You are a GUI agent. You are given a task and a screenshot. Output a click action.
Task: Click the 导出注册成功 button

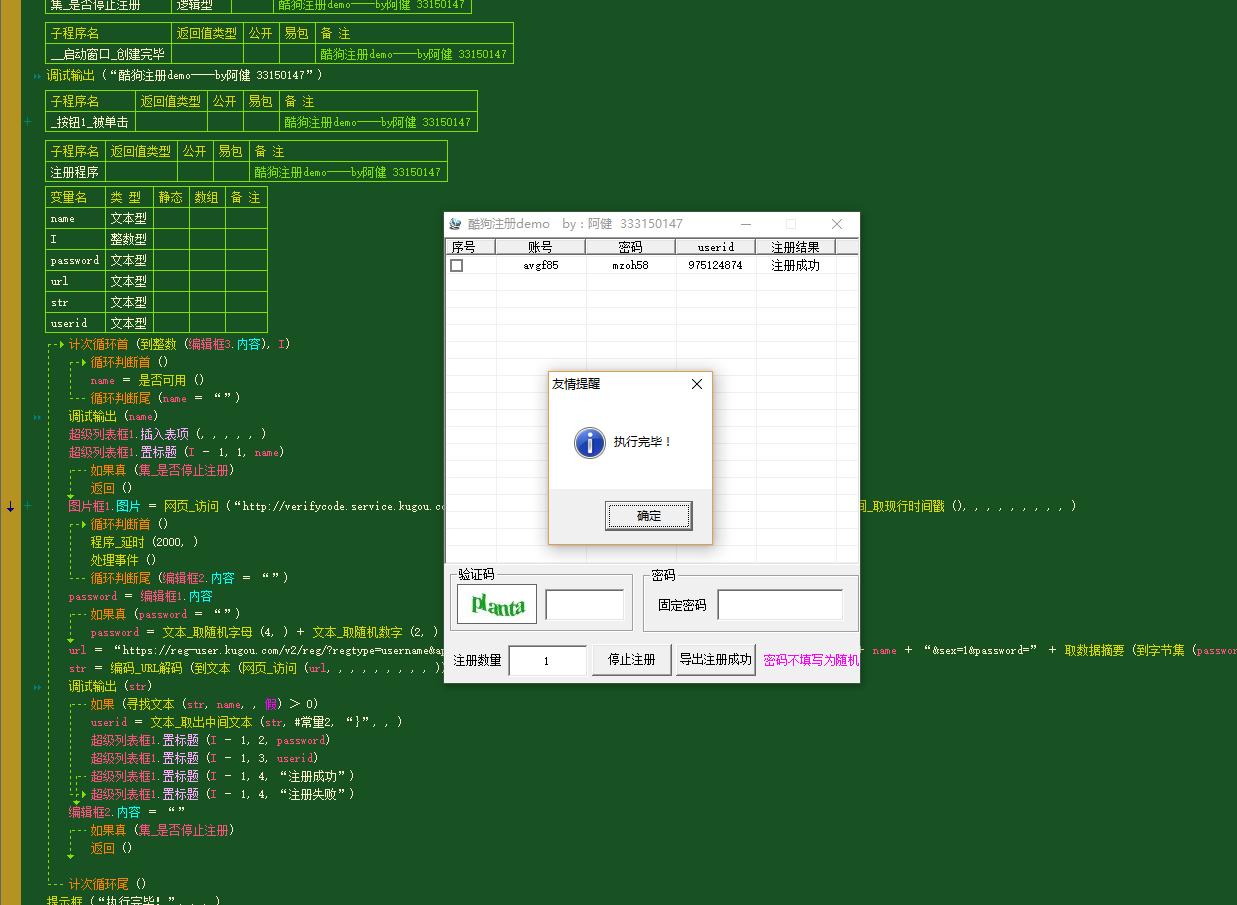[x=715, y=660]
